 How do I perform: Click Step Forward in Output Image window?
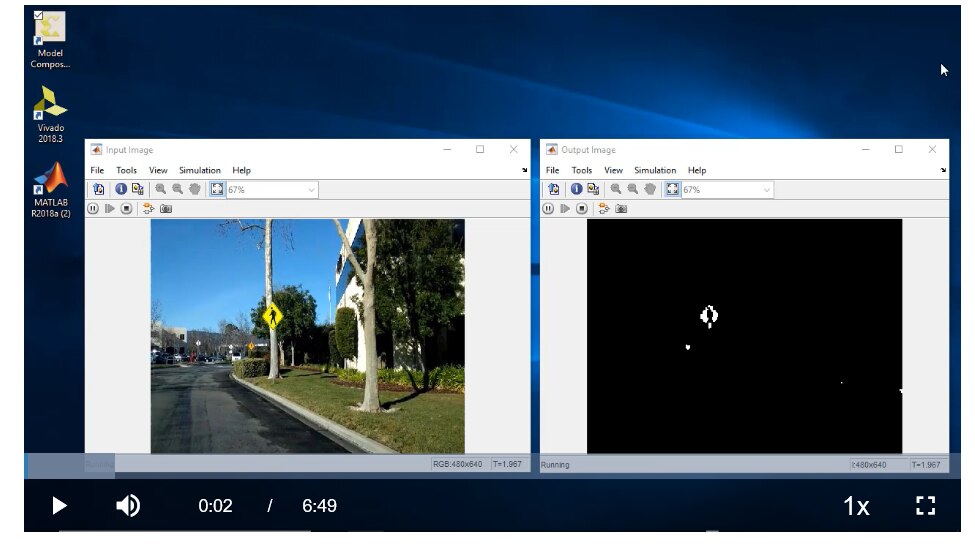pos(565,209)
